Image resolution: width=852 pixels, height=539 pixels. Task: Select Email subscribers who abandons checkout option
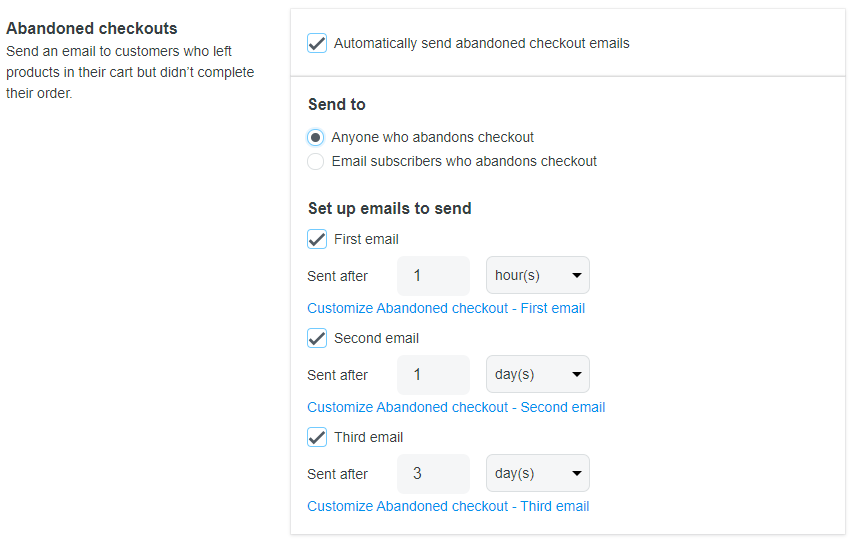coord(316,161)
